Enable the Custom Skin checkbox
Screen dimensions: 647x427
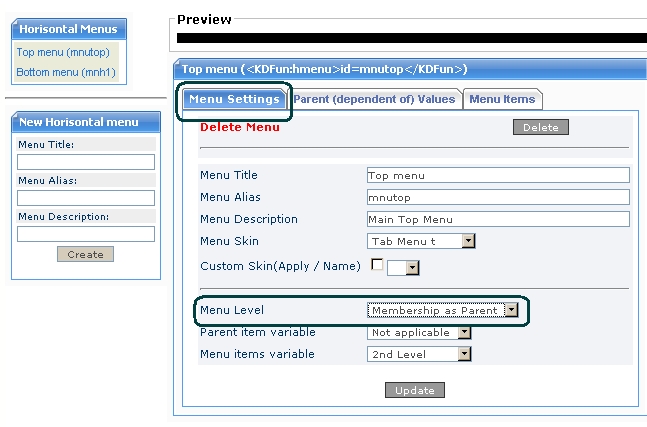(377, 265)
